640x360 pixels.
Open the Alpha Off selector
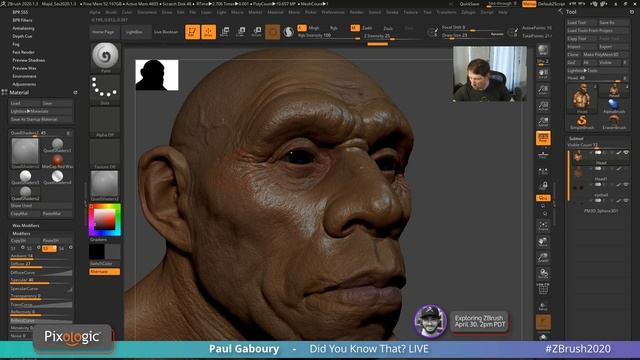pyautogui.click(x=105, y=122)
